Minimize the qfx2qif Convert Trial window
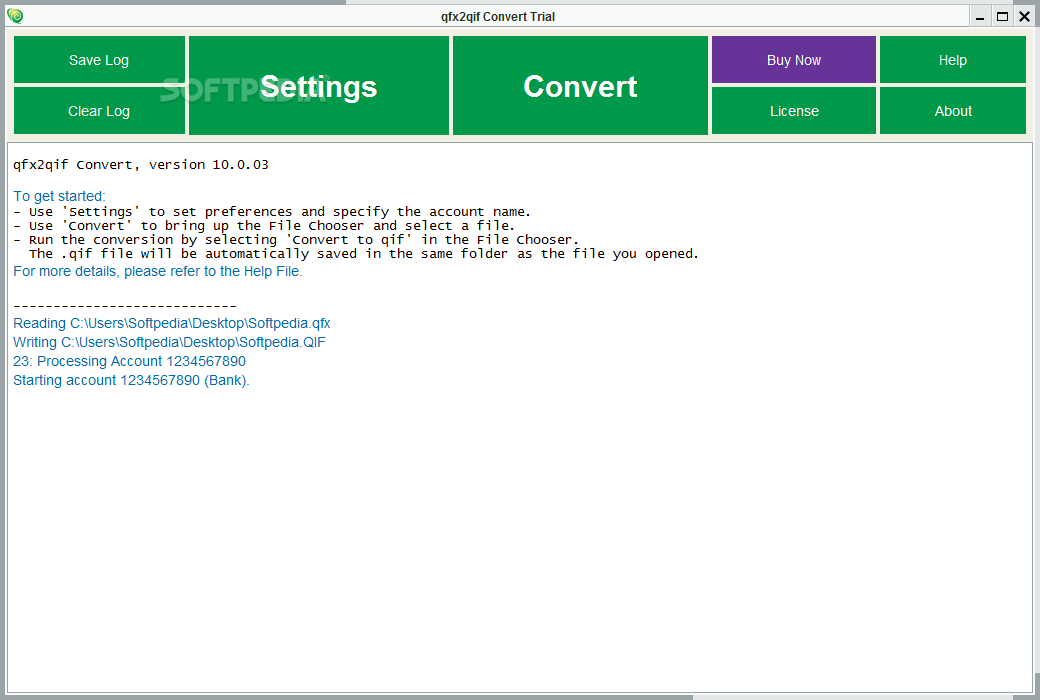The image size is (1040, 700). 980,17
